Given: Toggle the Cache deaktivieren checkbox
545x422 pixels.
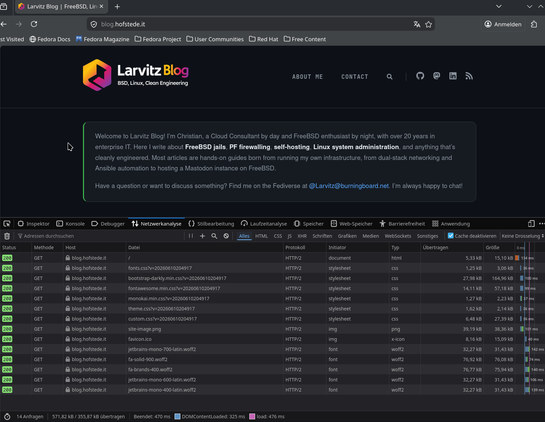Looking at the screenshot, I should 450,236.
